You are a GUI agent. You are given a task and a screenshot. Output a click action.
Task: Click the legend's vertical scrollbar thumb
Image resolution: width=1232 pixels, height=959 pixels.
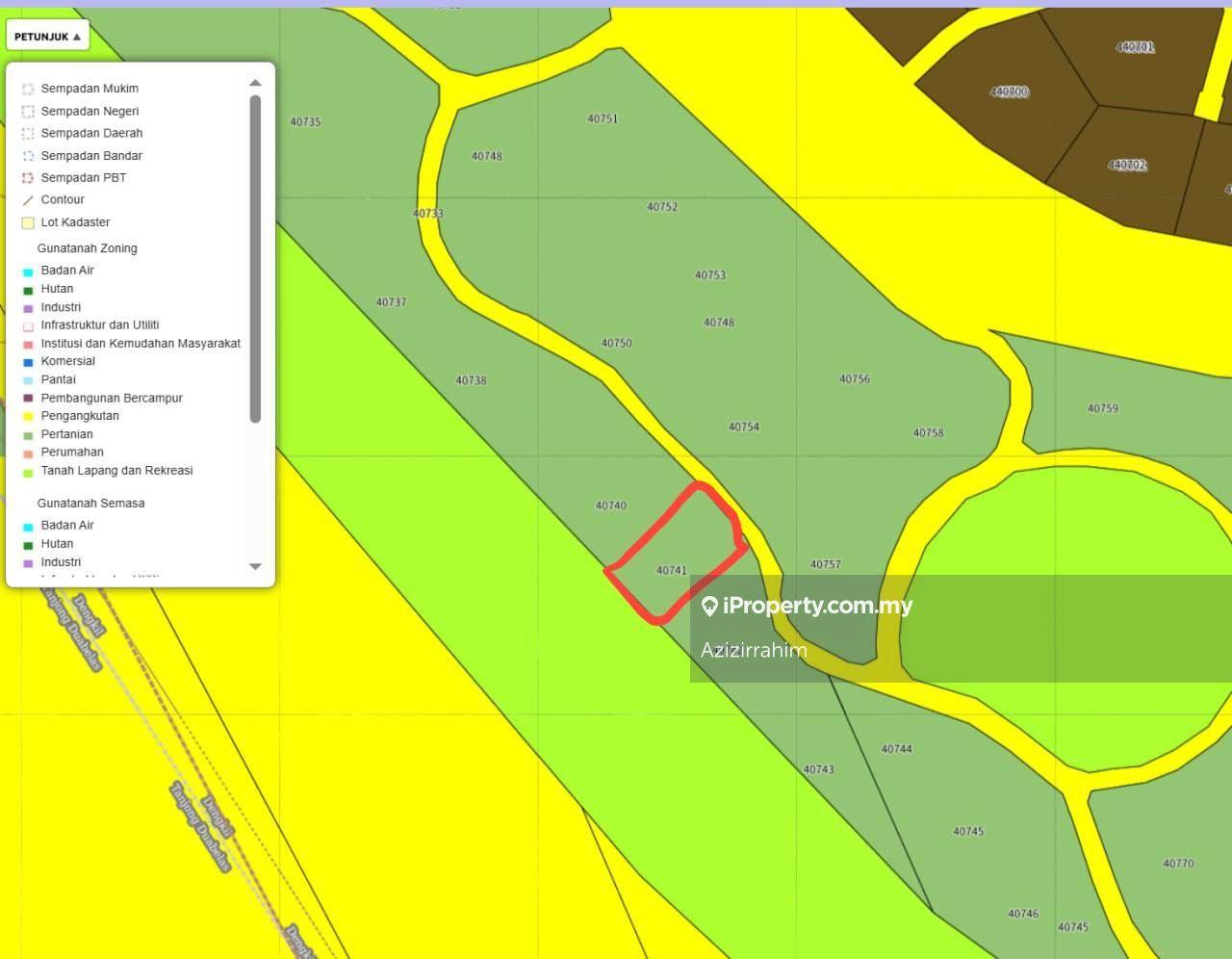click(x=255, y=258)
